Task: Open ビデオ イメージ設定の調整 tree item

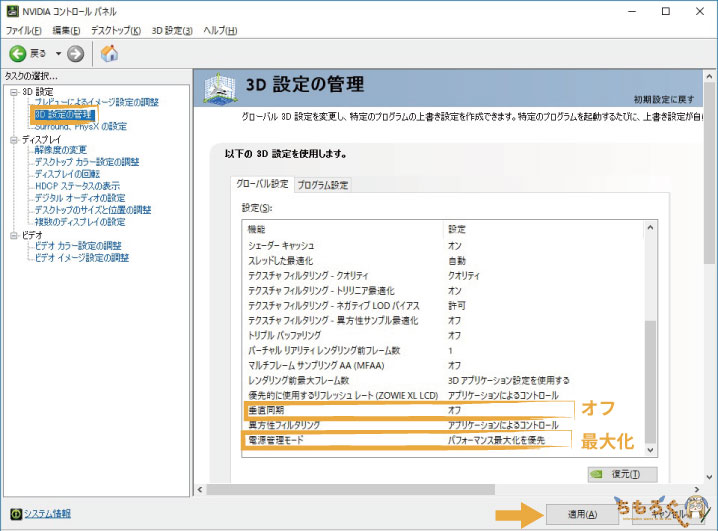Action: [82, 258]
